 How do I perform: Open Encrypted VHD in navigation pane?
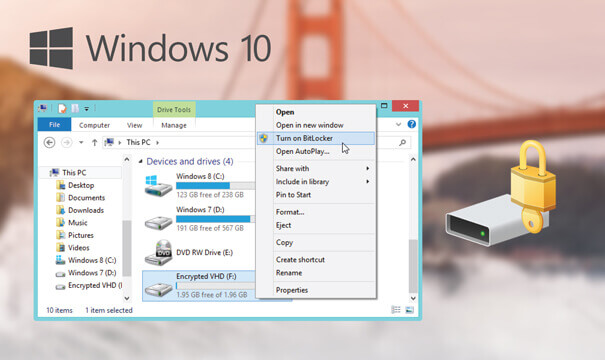(x=95, y=285)
